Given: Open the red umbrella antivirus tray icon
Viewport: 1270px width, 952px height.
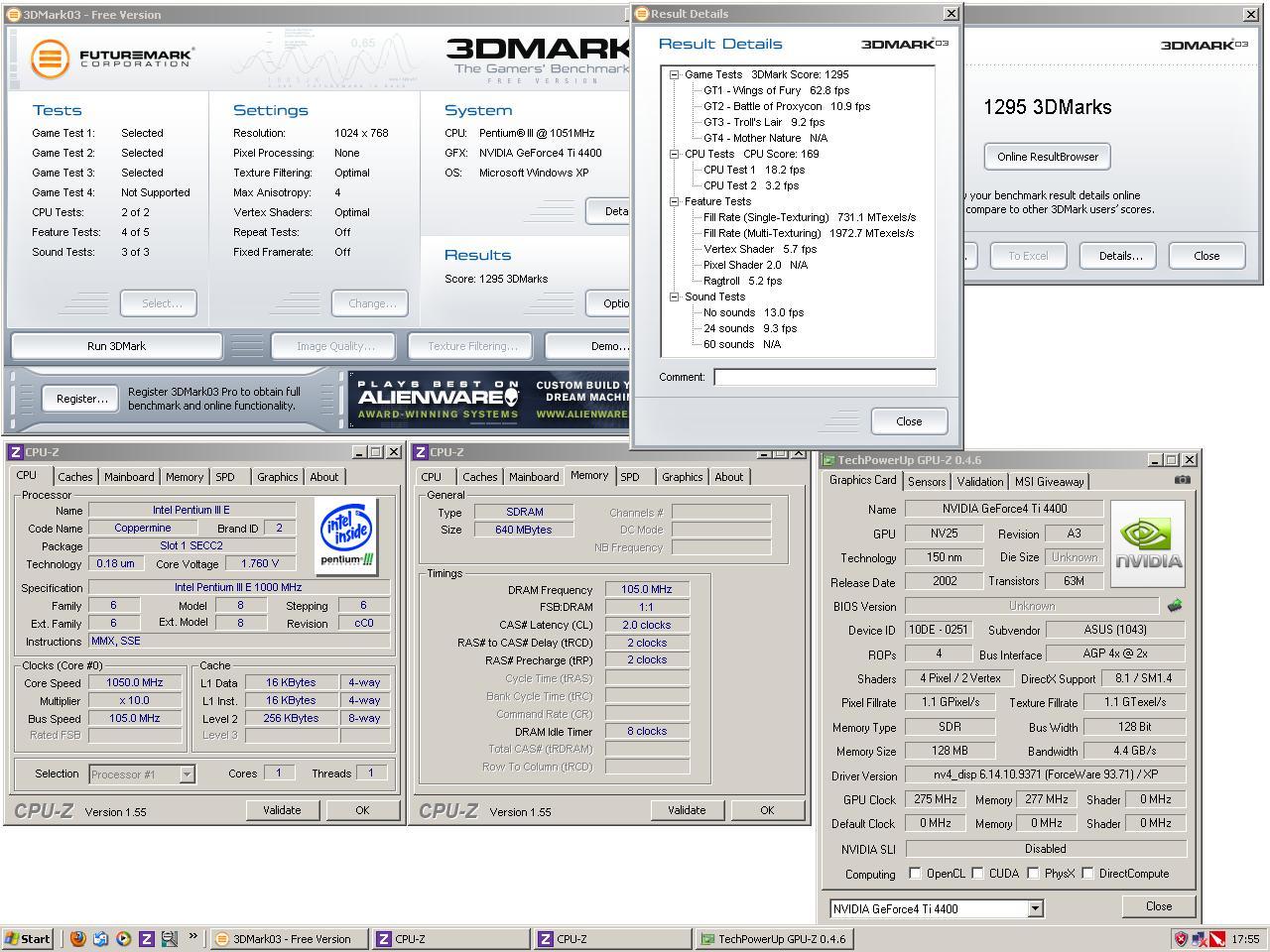Looking at the screenshot, I should 1216,938.
